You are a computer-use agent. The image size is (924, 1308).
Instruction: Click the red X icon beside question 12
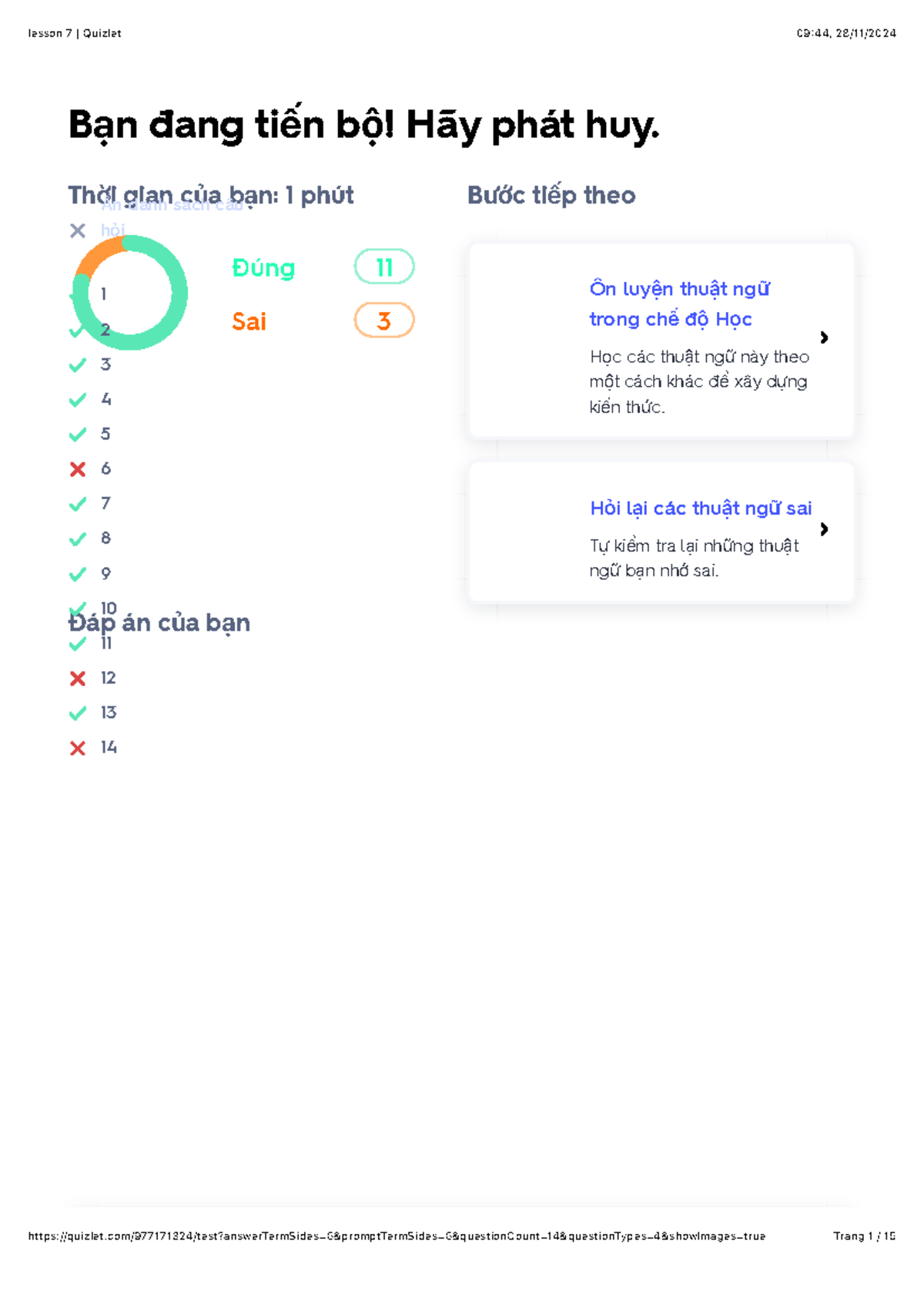point(76,679)
